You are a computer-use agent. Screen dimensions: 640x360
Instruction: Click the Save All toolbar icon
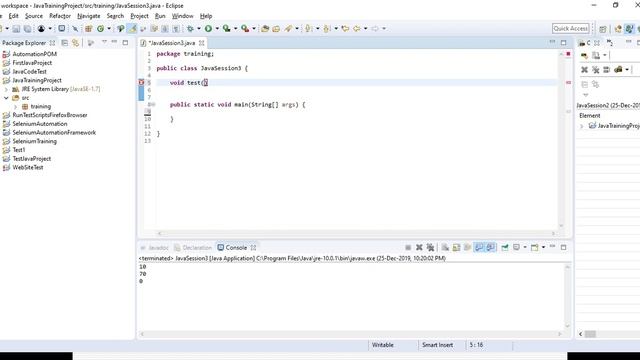tap(27, 29)
